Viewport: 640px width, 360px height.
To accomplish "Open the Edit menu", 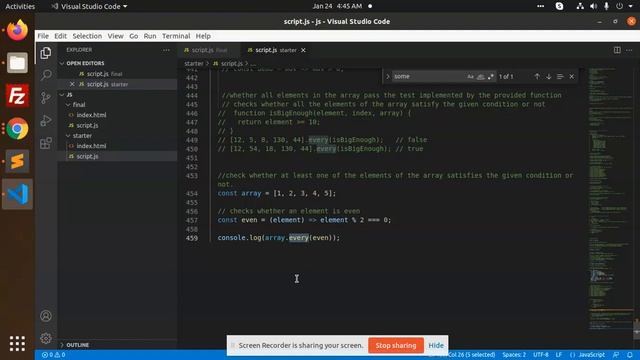I will (x=60, y=36).
